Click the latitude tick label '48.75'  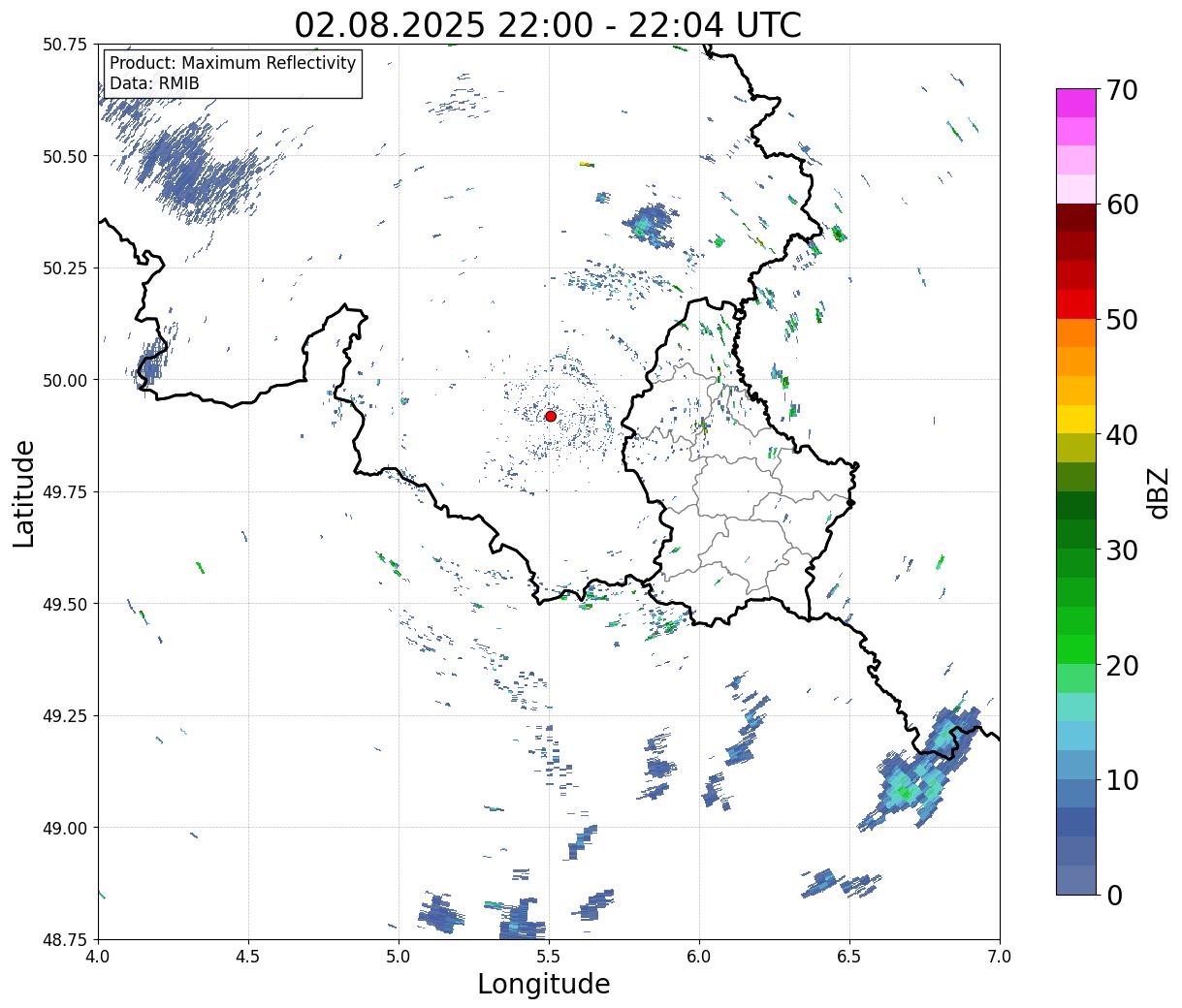(65, 939)
